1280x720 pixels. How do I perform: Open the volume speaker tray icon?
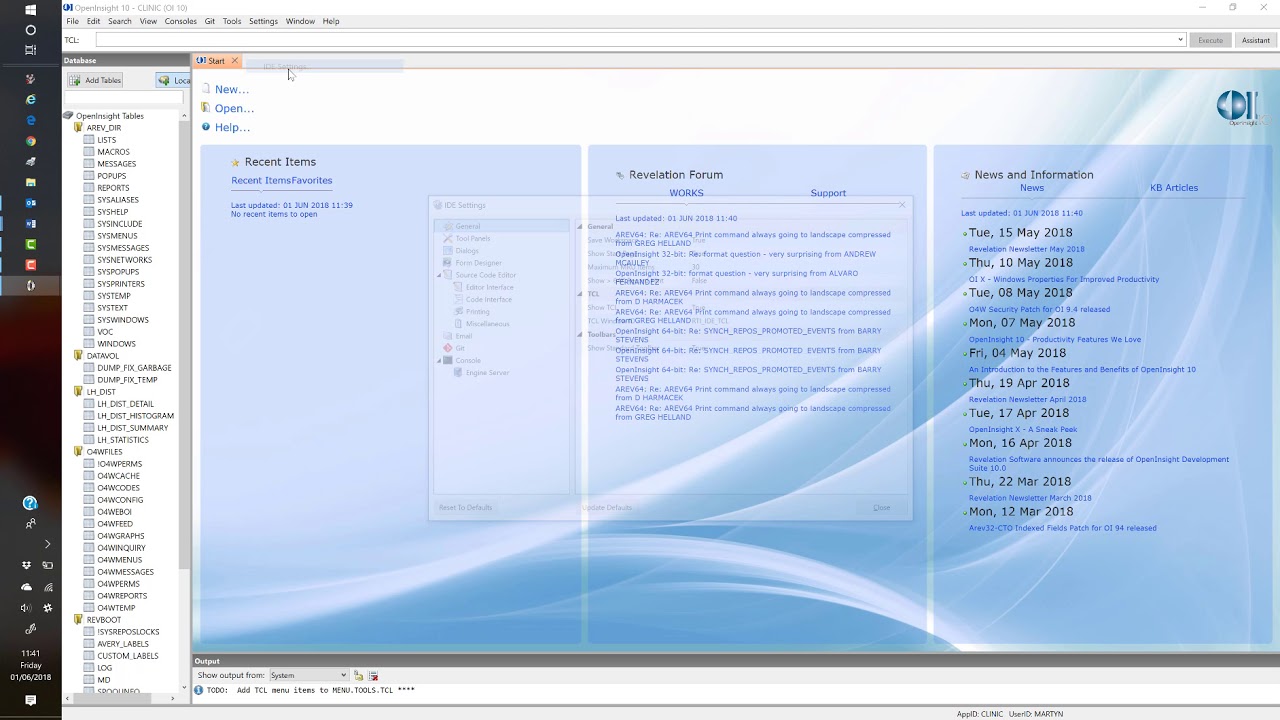pos(26,608)
